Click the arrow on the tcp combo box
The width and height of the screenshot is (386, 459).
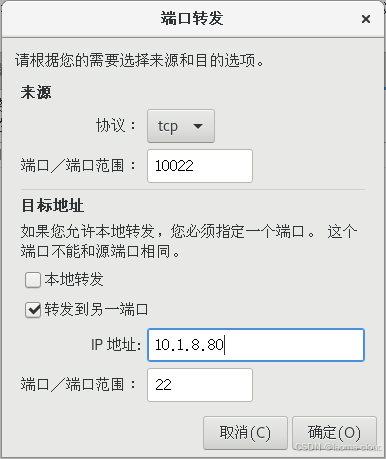pos(198,126)
